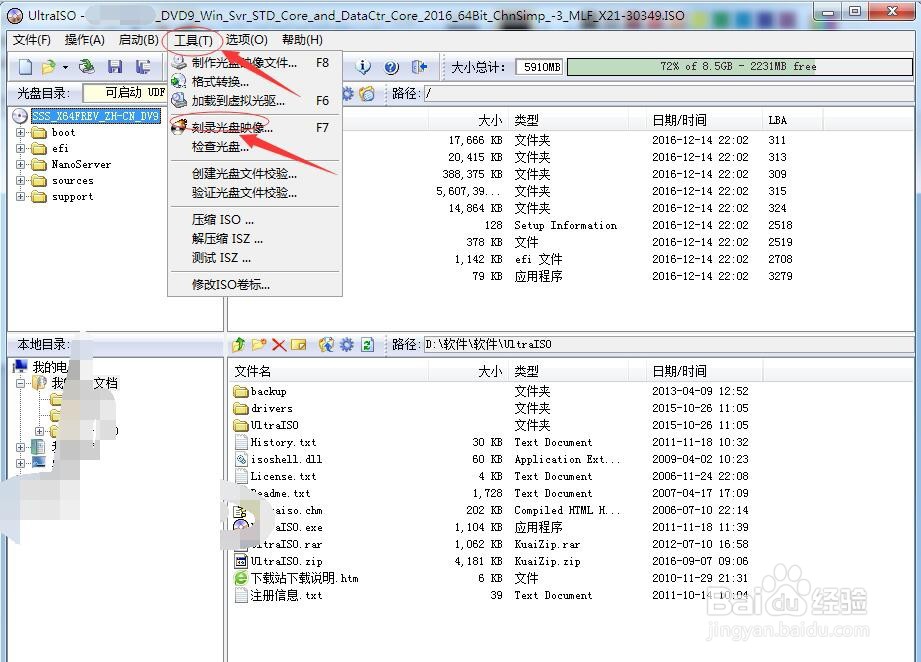
Task: Expand the boot folder in disc tree
Action: click(21, 133)
